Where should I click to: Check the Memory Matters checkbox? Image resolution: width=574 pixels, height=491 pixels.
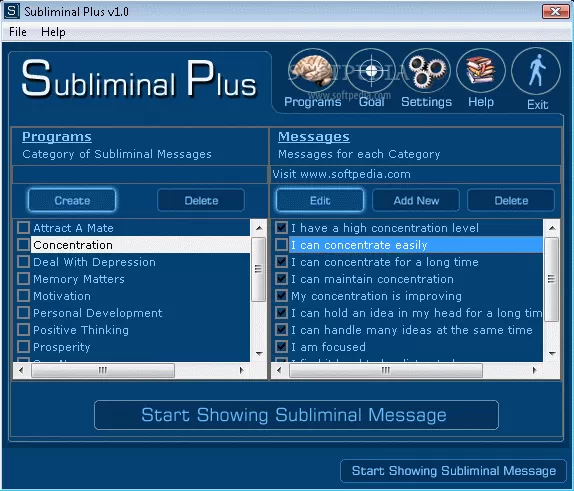23,279
